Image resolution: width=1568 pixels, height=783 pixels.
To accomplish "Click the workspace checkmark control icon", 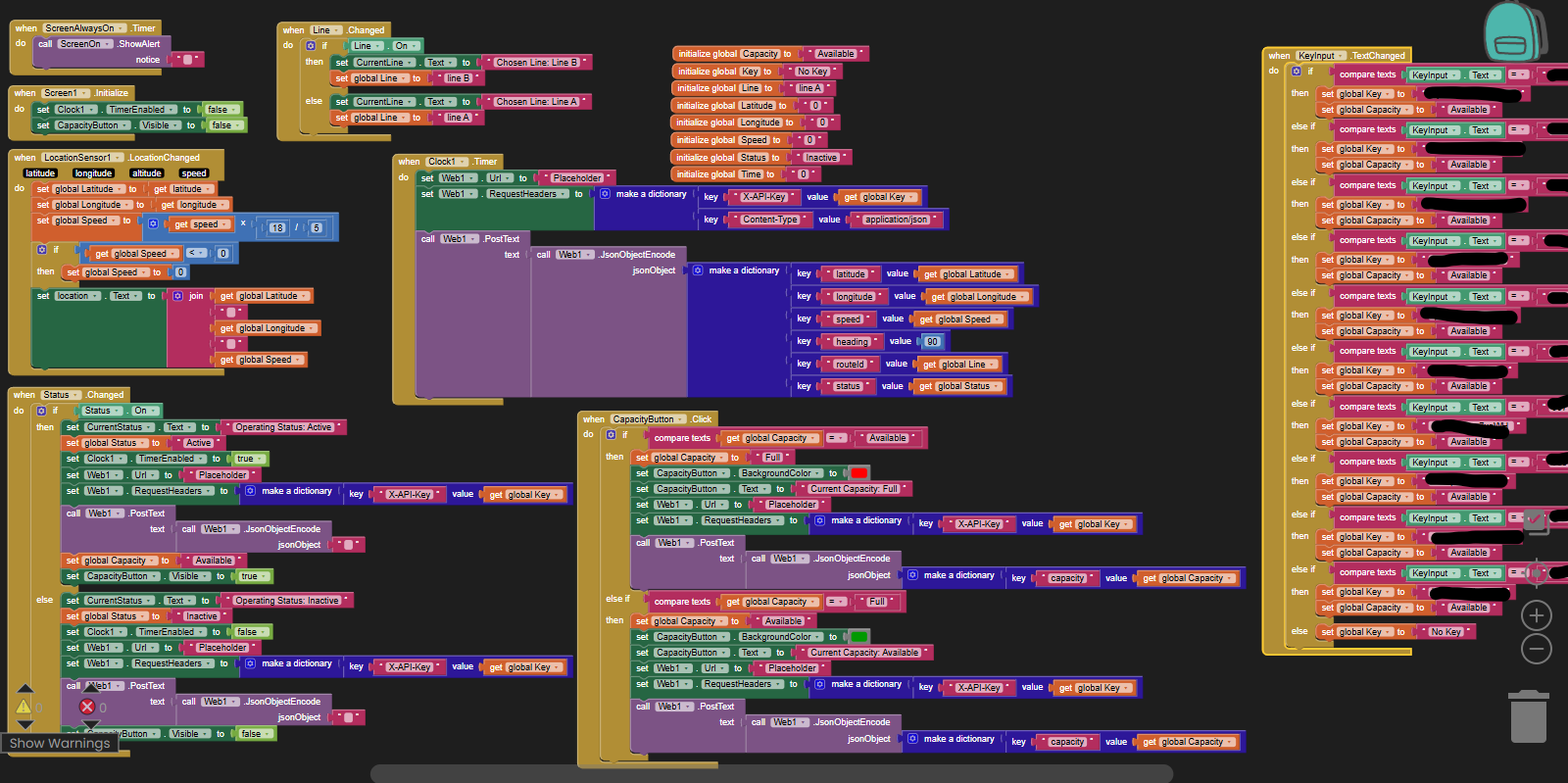I will (x=1535, y=519).
